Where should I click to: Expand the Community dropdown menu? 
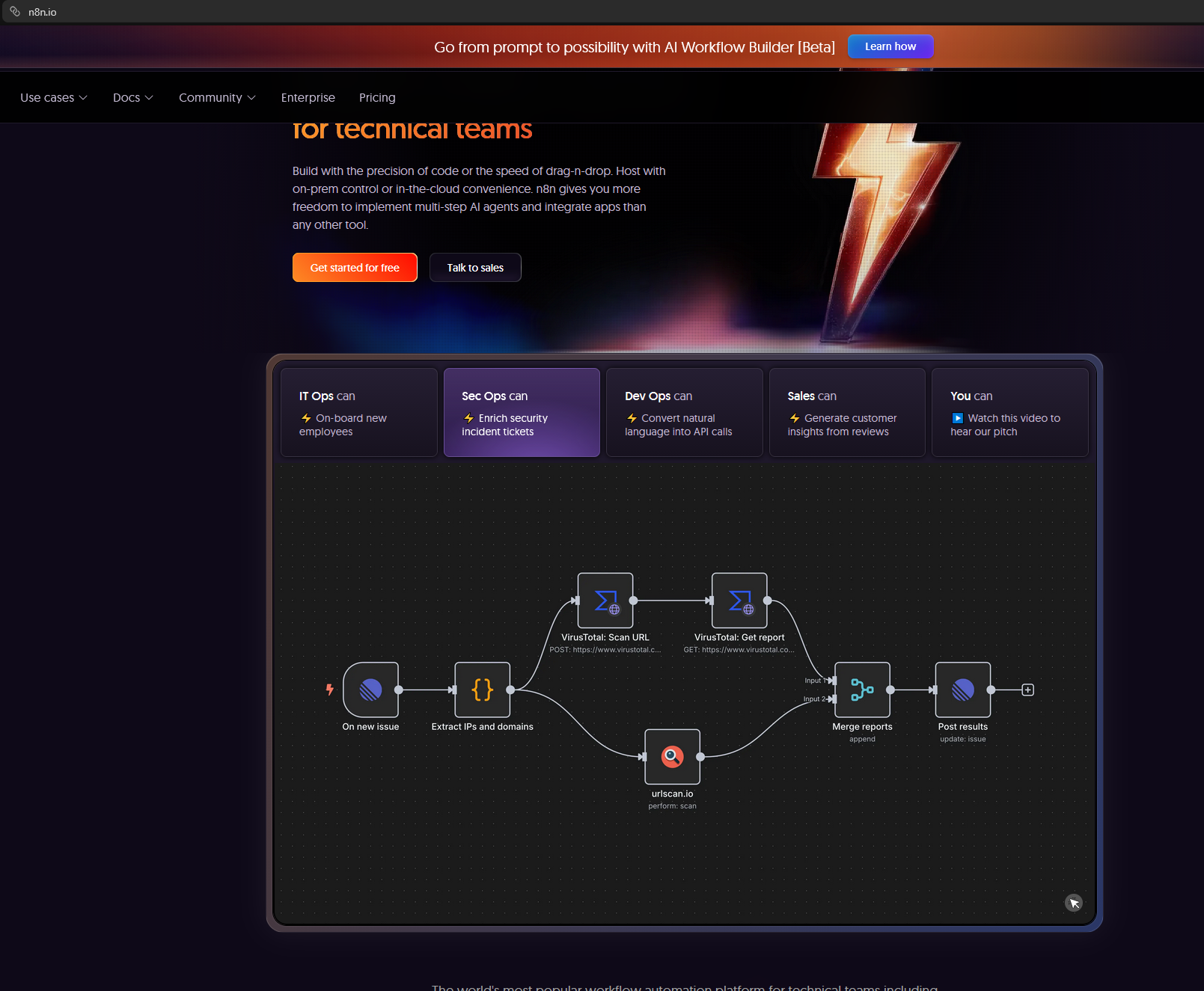217,98
